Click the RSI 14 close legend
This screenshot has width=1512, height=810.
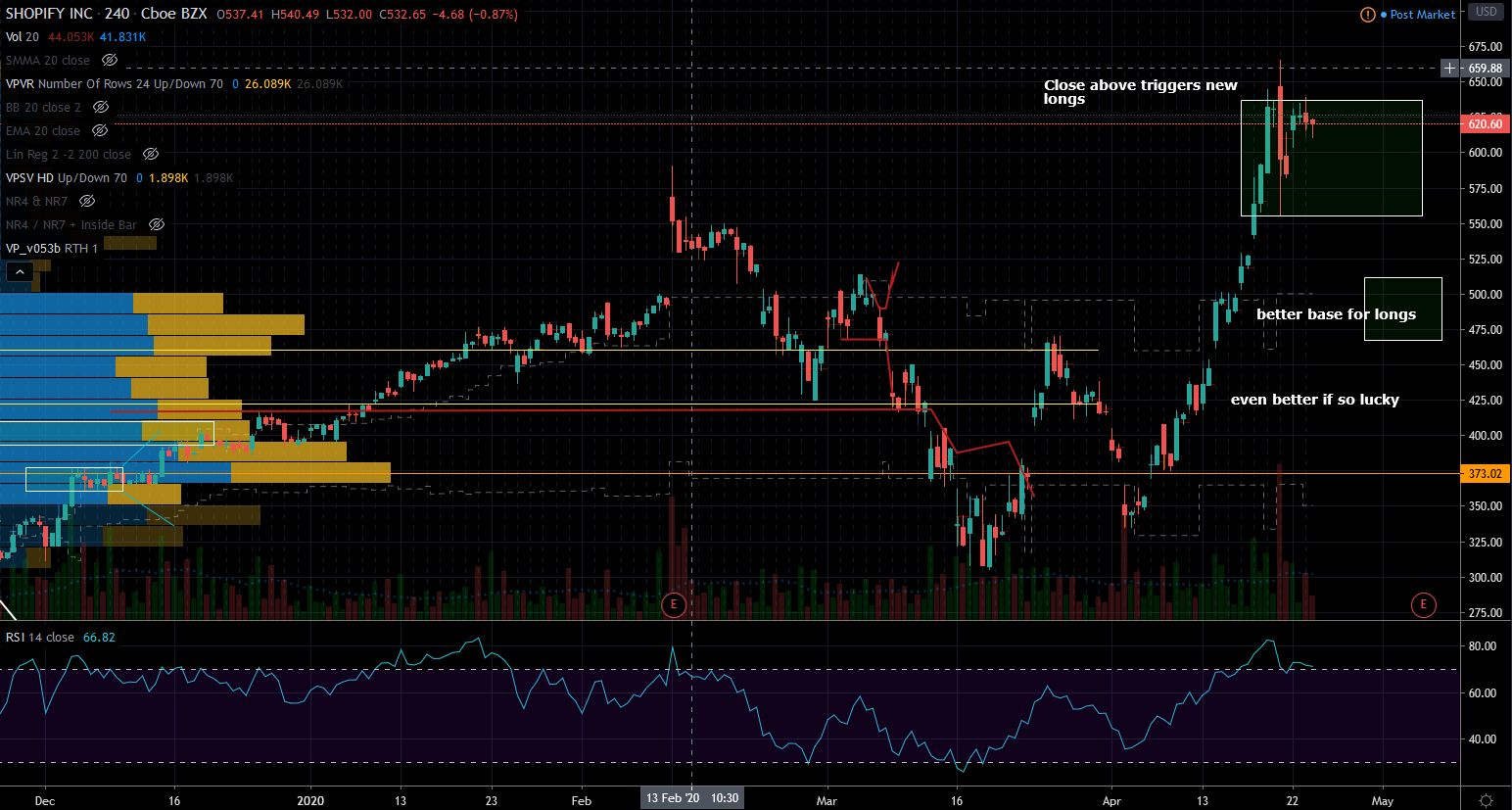[40, 638]
